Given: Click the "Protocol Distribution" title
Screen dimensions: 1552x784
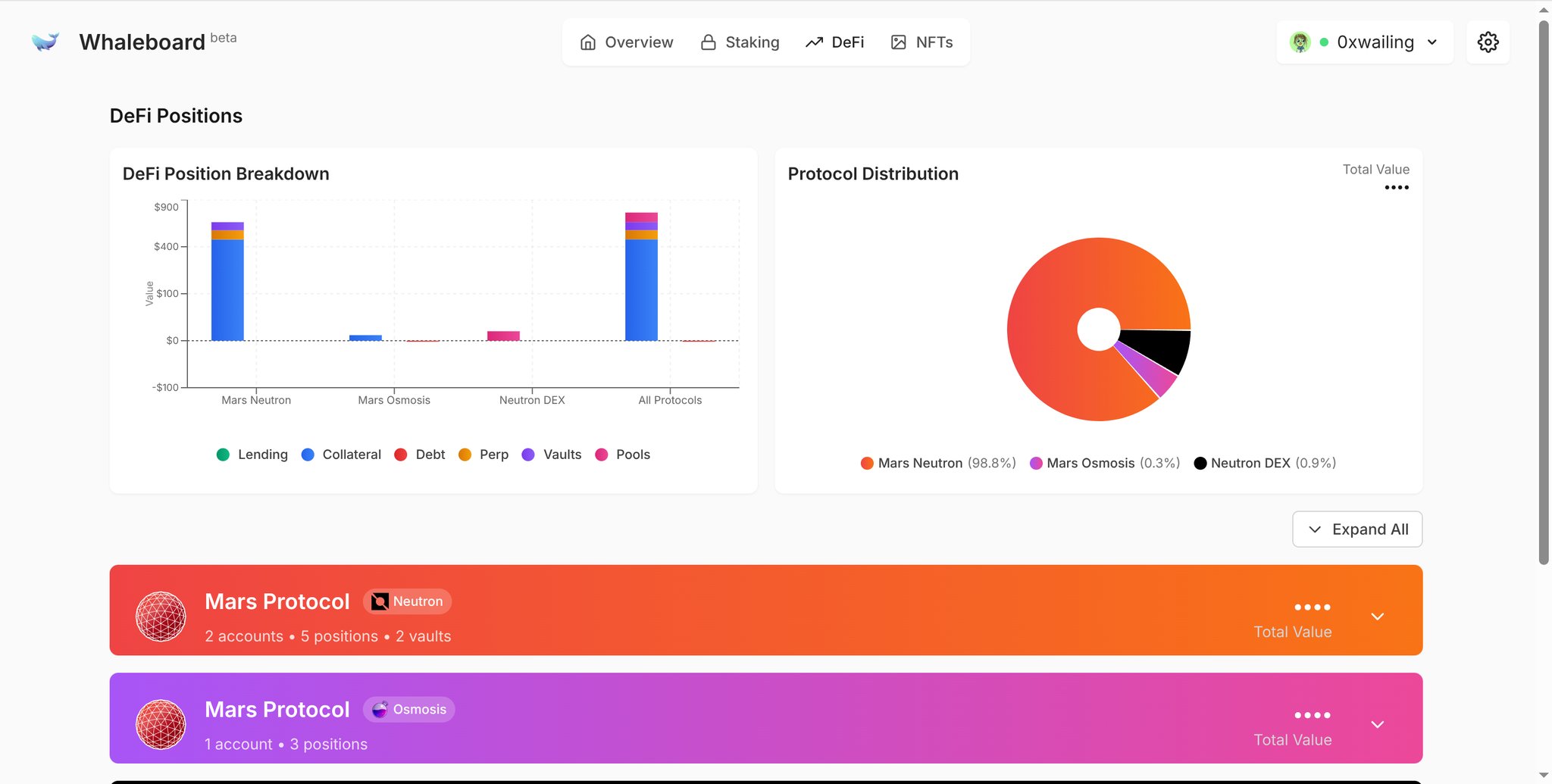Looking at the screenshot, I should [873, 174].
